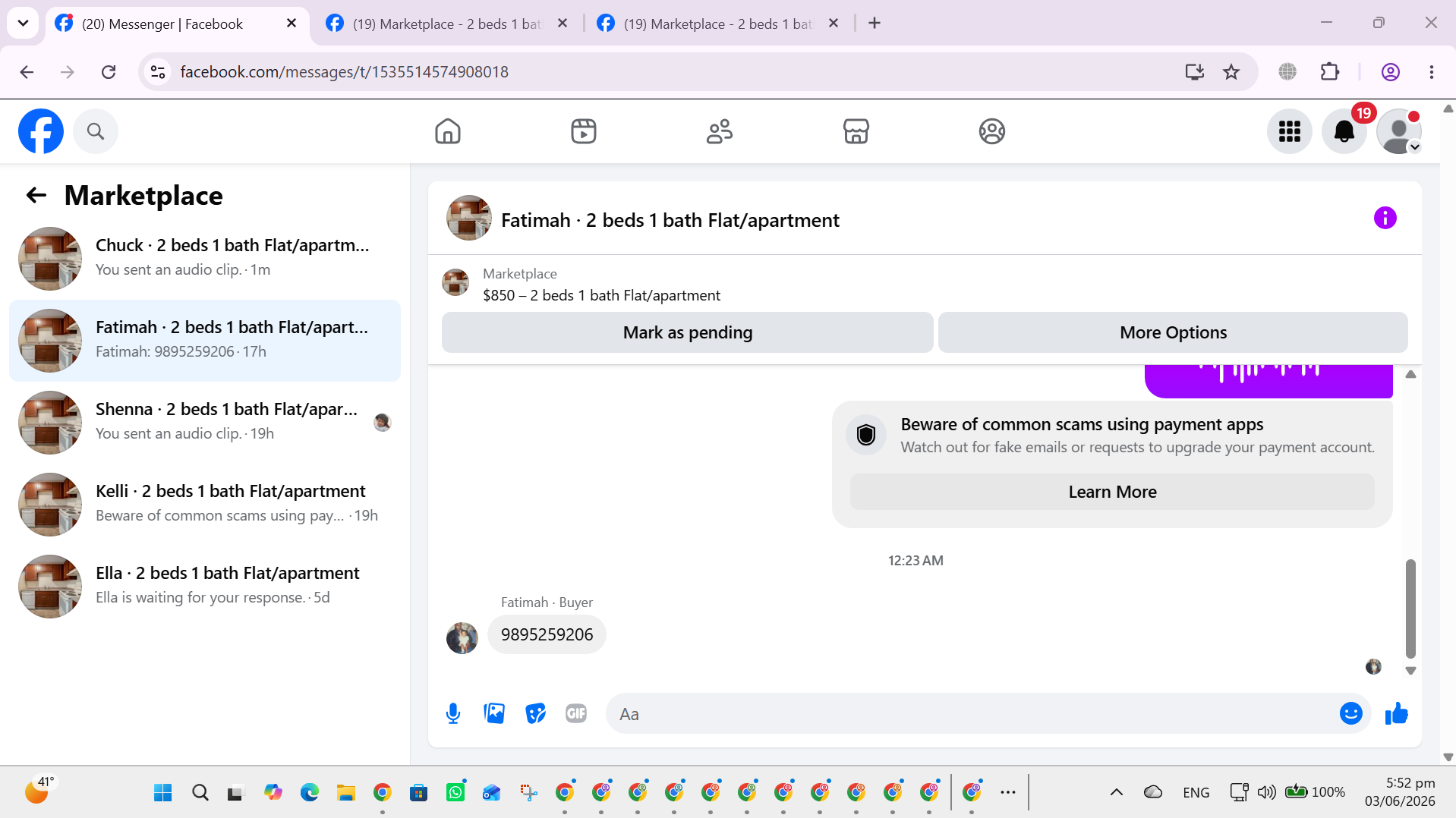The width and height of the screenshot is (1456, 818).
Task: Install app from address bar icon
Action: click(1195, 72)
